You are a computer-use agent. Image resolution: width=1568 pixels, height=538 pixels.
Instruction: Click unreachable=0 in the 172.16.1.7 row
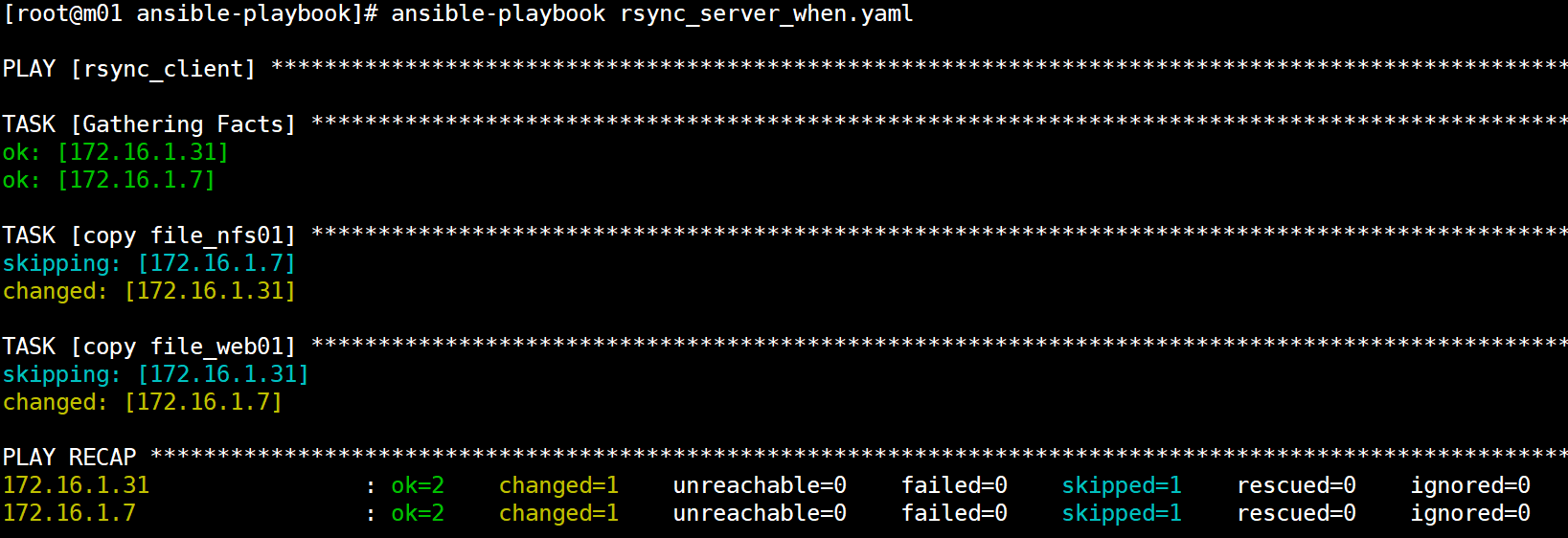760,513
